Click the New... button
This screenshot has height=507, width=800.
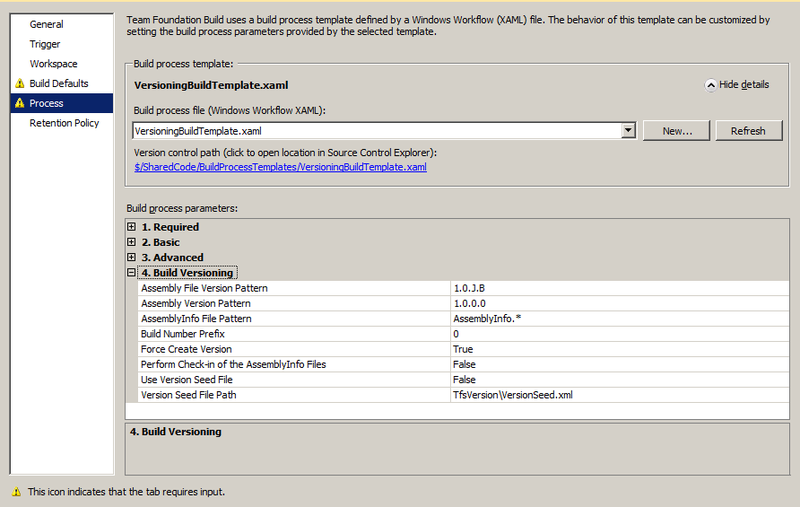[x=677, y=131]
